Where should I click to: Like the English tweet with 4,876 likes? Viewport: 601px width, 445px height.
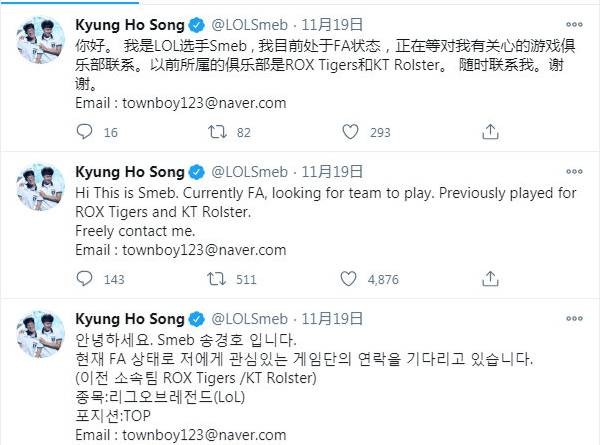(x=350, y=279)
